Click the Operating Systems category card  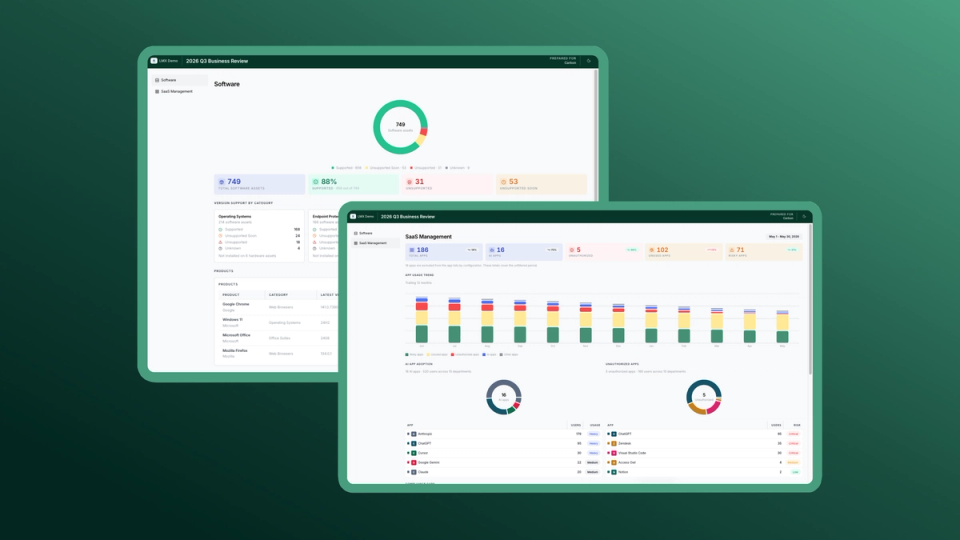tap(259, 236)
